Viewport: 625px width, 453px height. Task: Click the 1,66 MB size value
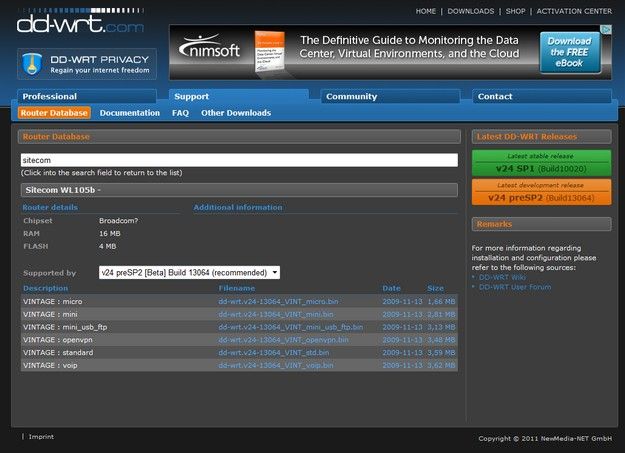[441, 301]
